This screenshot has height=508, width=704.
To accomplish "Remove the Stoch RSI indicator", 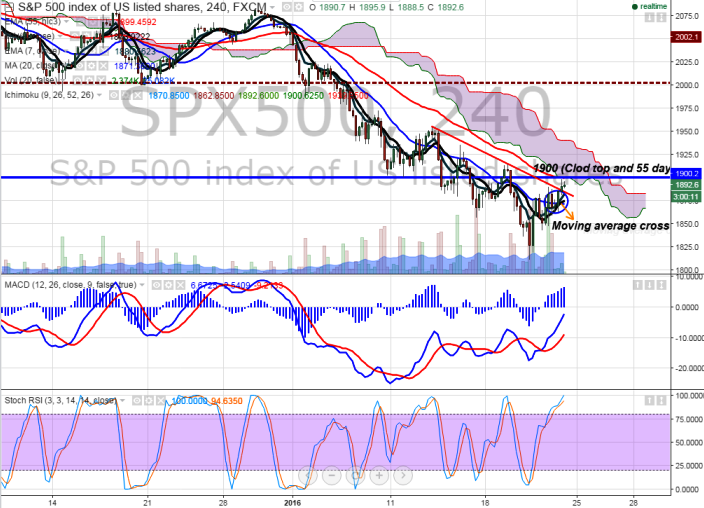I will [x=160, y=400].
